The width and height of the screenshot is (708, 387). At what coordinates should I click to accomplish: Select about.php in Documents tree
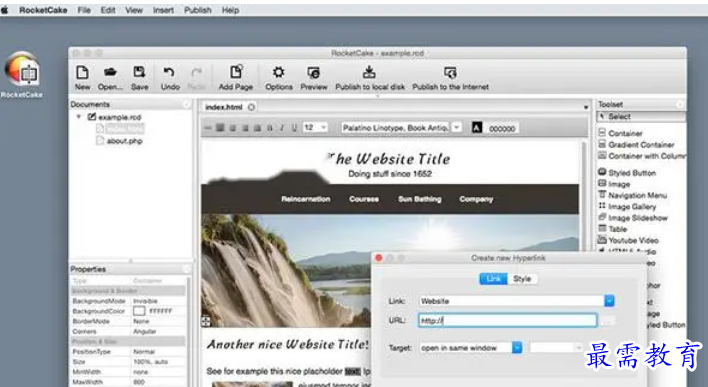124,141
